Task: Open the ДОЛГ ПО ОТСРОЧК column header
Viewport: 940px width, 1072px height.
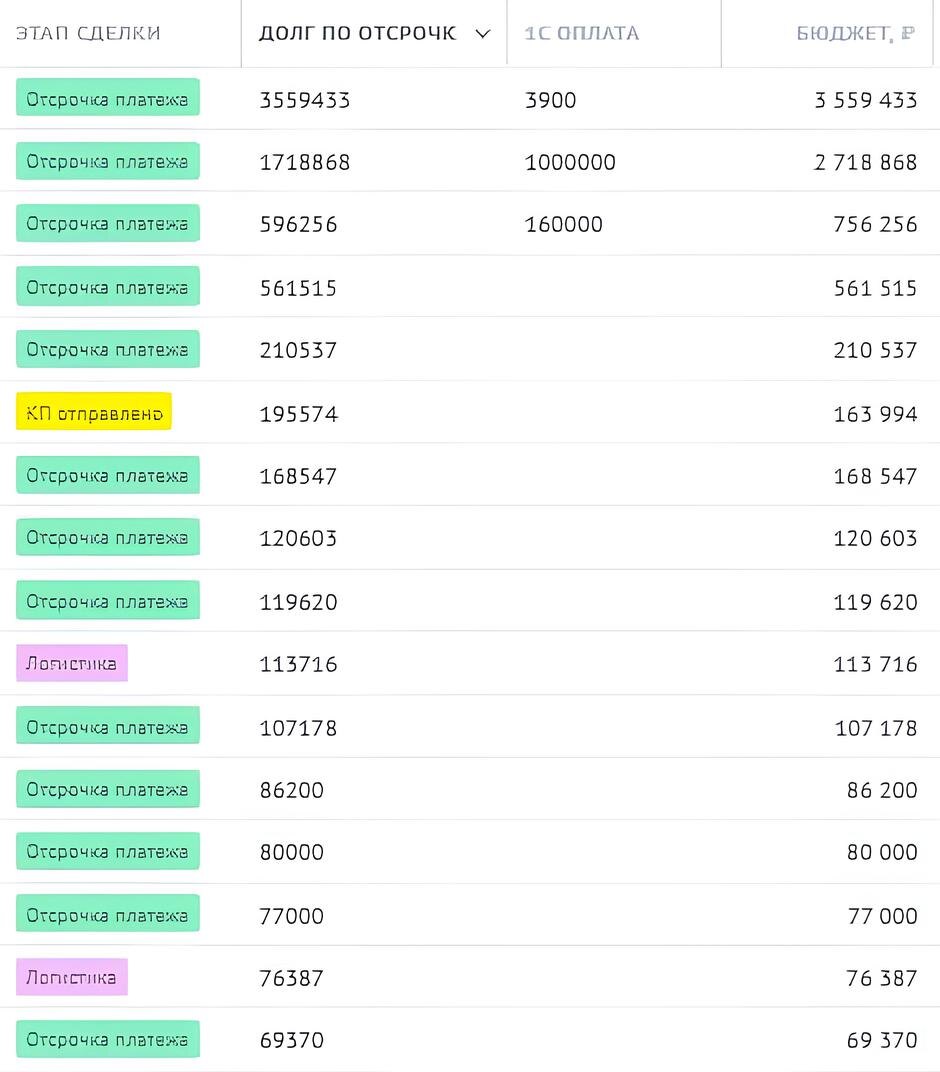Action: (358, 33)
